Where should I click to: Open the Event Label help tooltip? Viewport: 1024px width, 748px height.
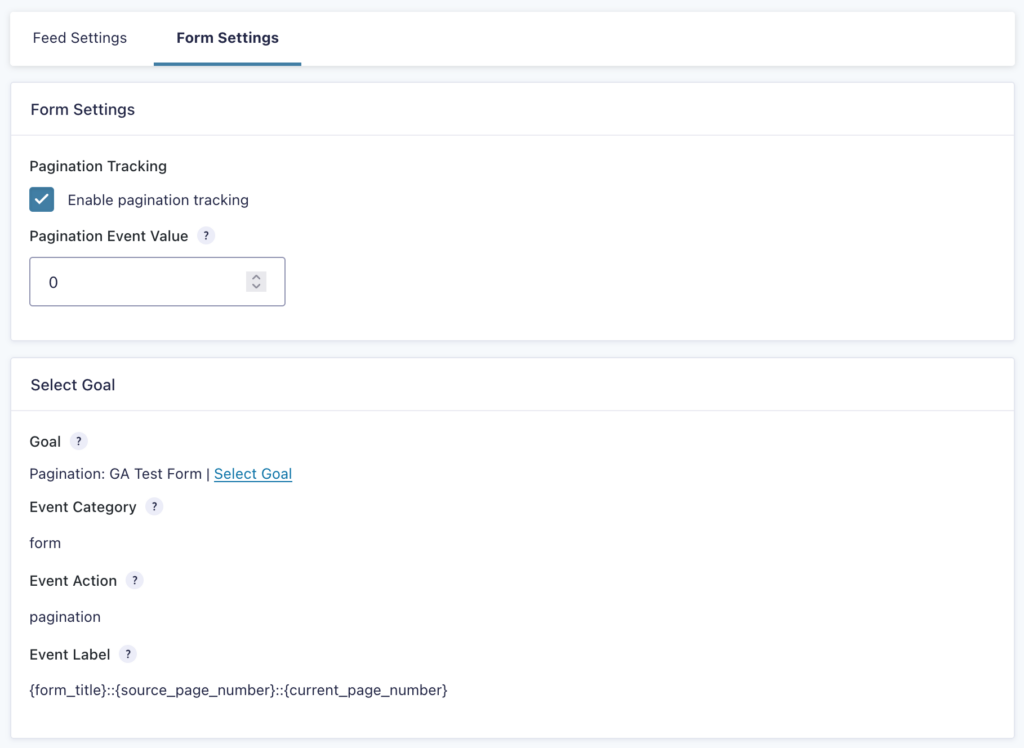pyautogui.click(x=127, y=654)
